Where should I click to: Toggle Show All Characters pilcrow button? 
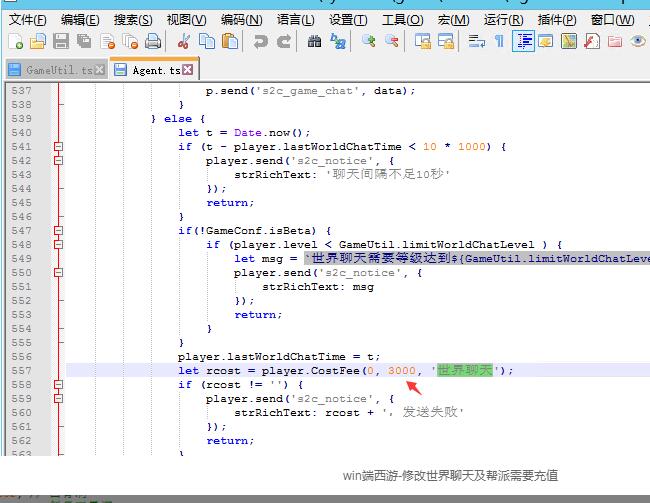click(x=499, y=41)
